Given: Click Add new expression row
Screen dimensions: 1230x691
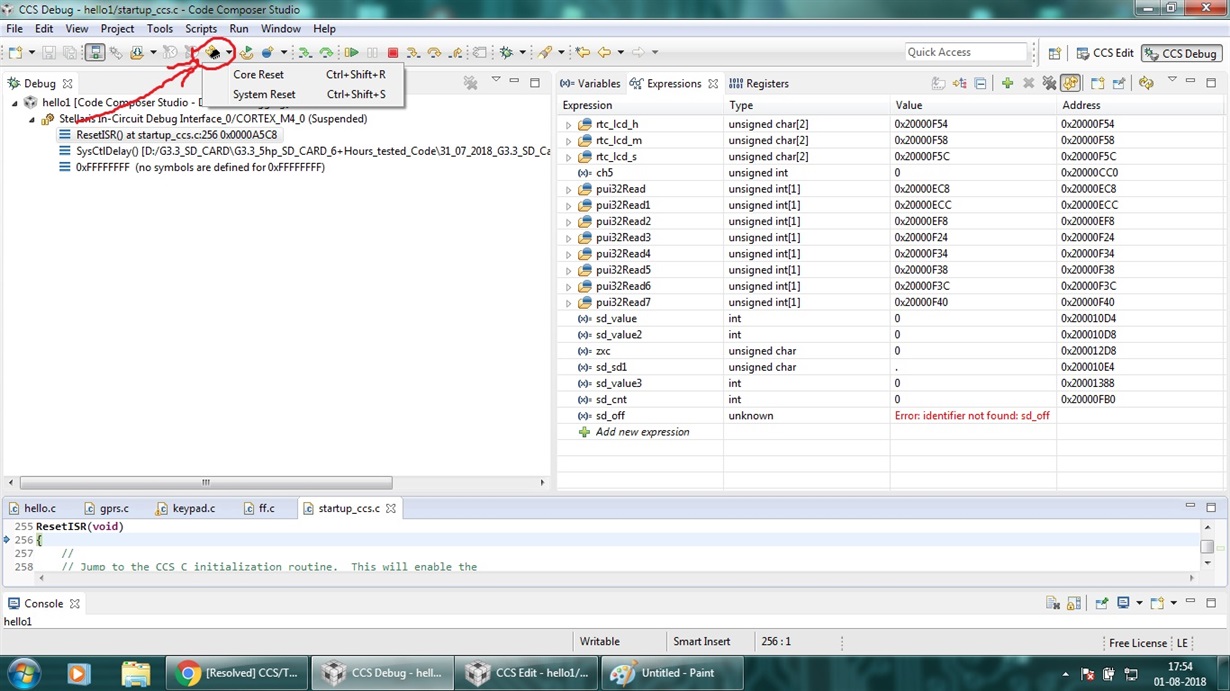Looking at the screenshot, I should point(642,432).
